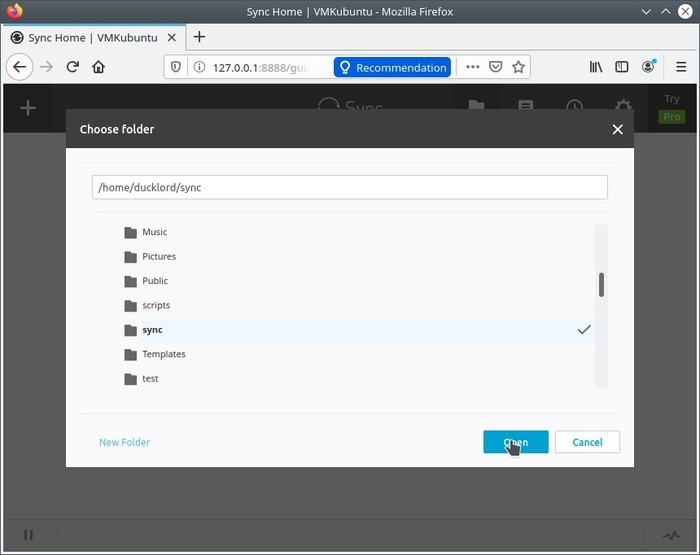Click the Firefox logo in the title bar

click(x=15, y=12)
